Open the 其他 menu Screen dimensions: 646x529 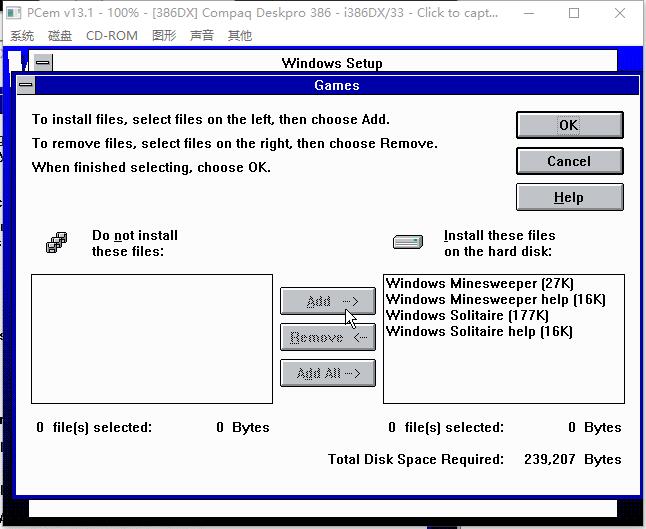point(240,36)
